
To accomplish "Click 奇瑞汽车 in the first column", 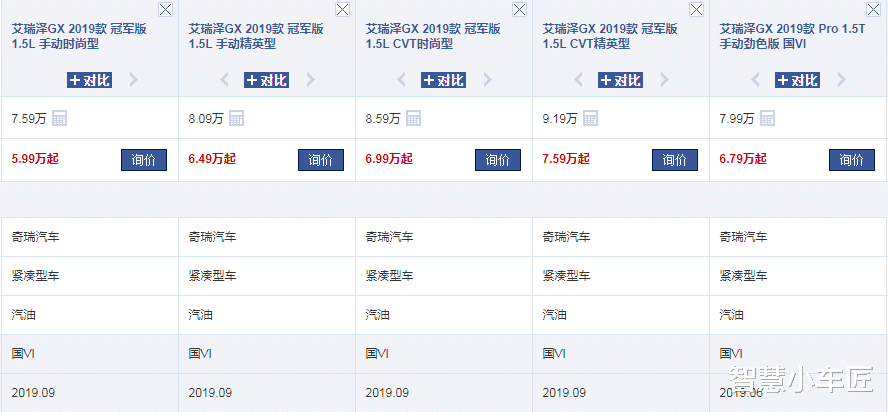I will (35, 237).
